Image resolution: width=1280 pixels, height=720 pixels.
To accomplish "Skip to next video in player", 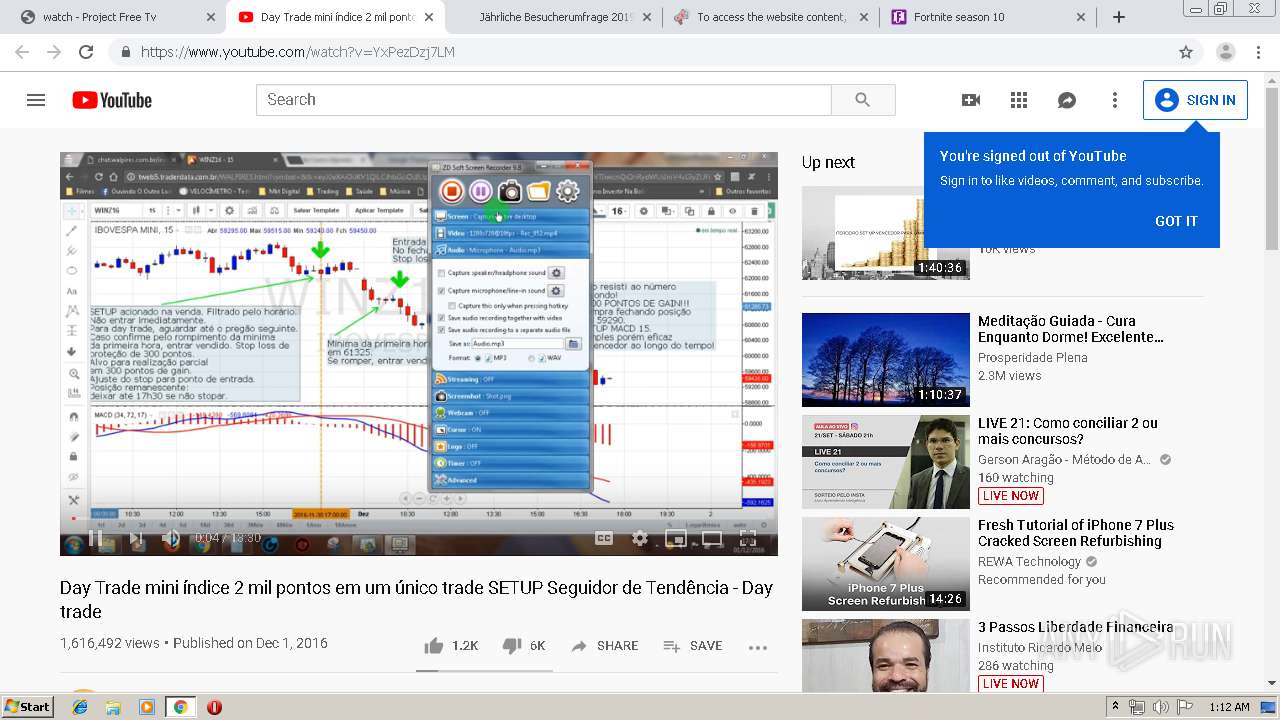I will [x=135, y=538].
